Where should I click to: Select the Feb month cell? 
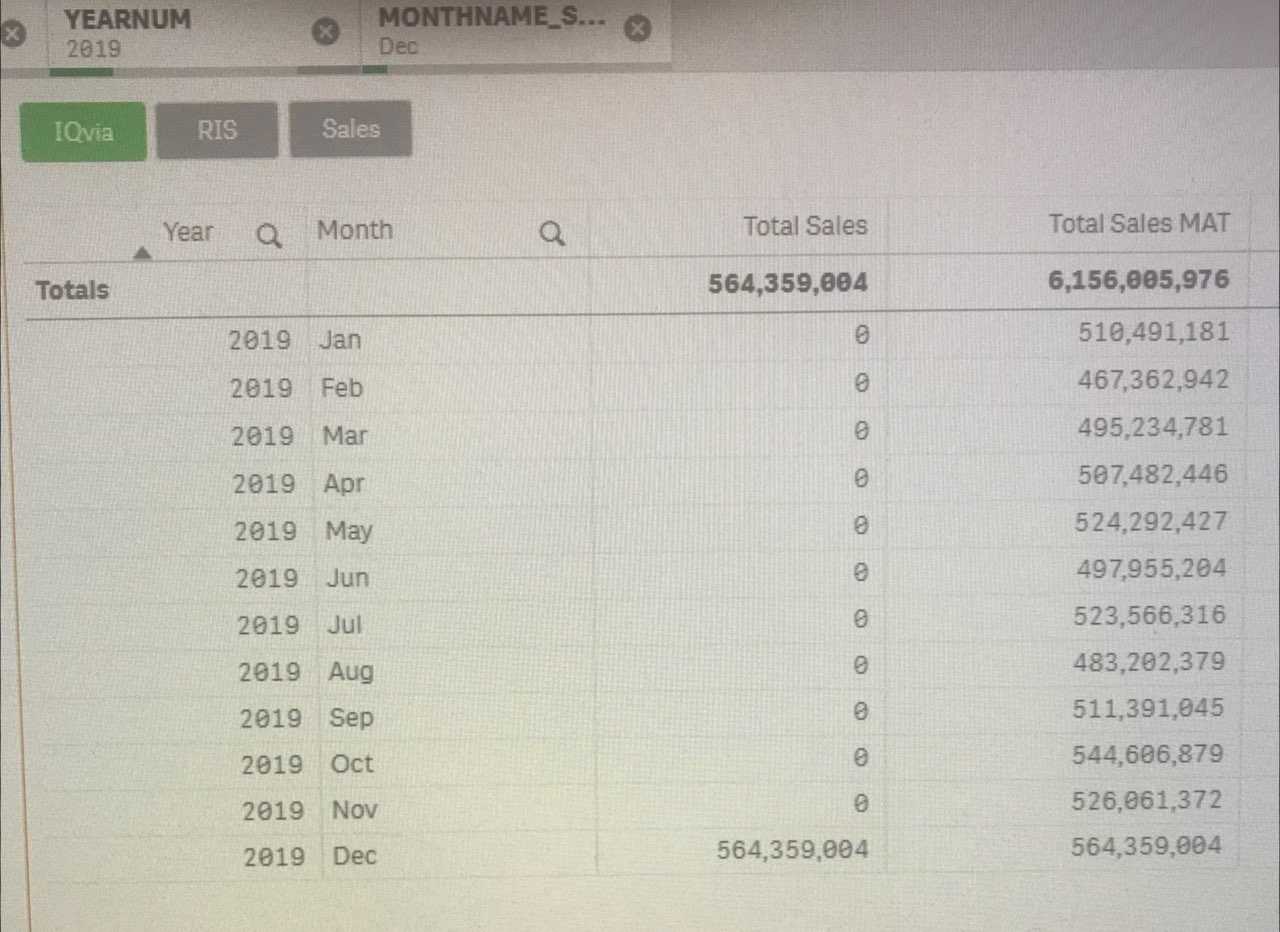(x=342, y=388)
